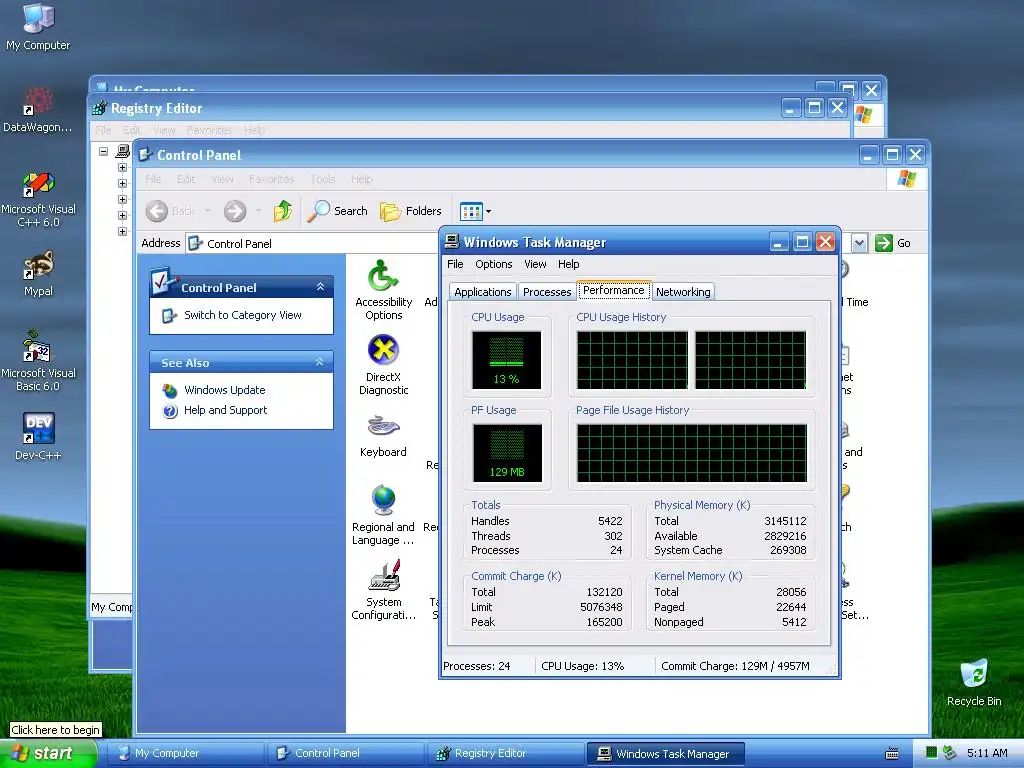Switch to My Computer taskbar button
The image size is (1024, 768).
point(186,753)
